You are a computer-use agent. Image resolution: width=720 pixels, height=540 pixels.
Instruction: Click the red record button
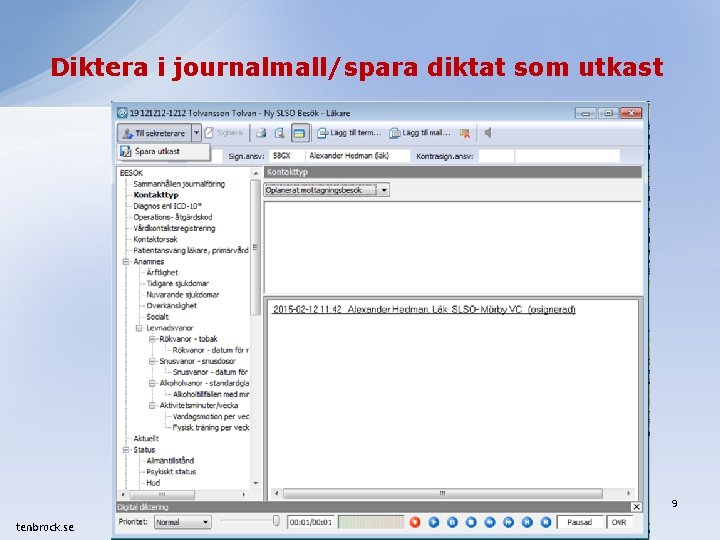point(415,522)
